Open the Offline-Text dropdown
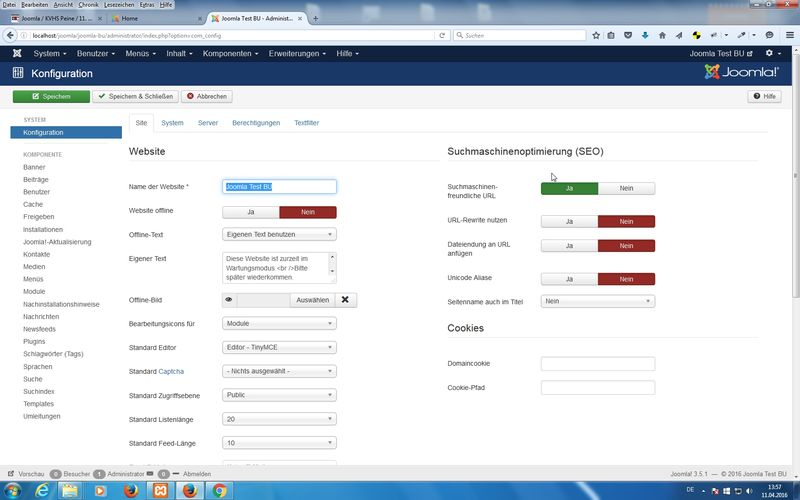The width and height of the screenshot is (800, 500). [x=279, y=234]
